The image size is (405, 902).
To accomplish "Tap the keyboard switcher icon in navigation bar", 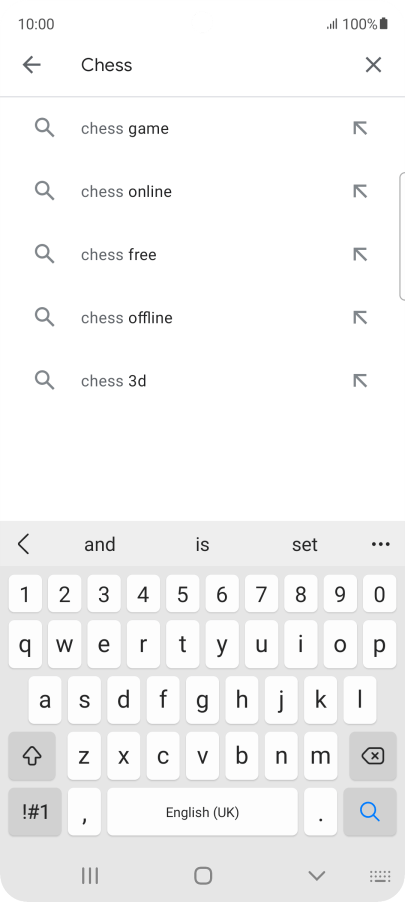I will point(380,876).
